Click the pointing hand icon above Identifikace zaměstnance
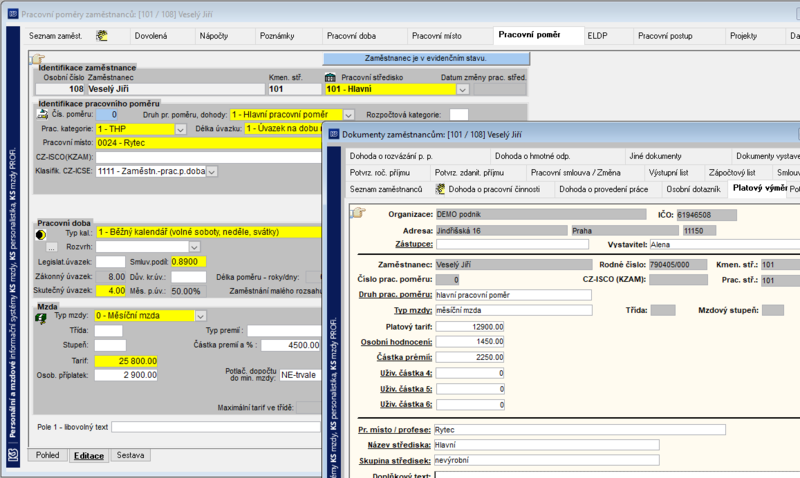This screenshot has width=800, height=478. 38,59
